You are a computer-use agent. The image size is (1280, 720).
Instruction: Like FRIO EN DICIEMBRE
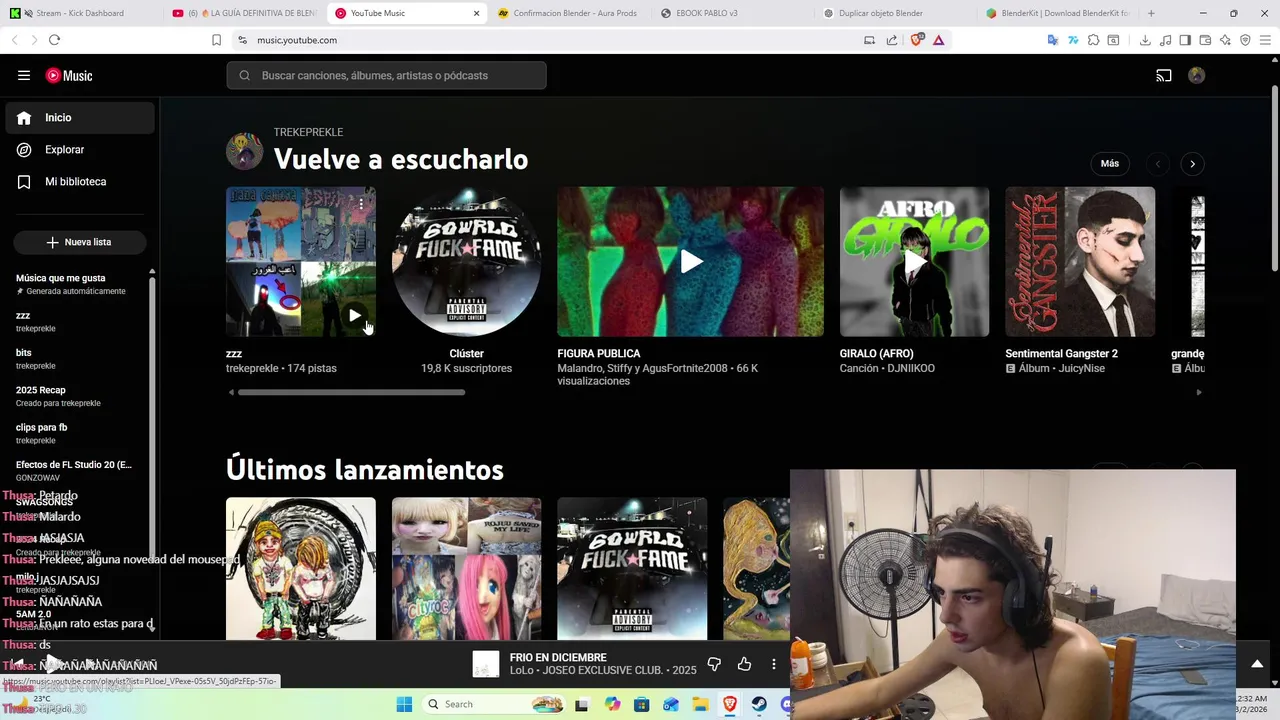tap(744, 664)
